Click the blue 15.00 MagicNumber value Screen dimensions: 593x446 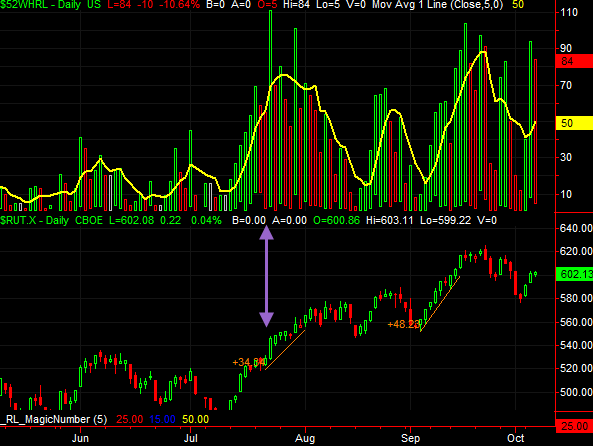pos(162,419)
